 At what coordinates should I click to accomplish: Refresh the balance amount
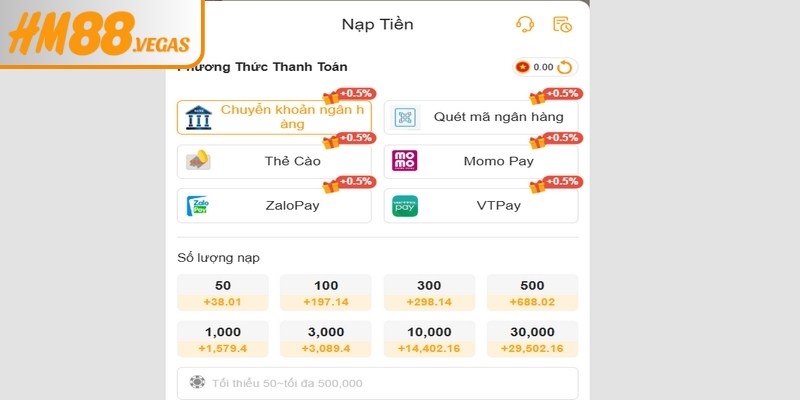565,68
